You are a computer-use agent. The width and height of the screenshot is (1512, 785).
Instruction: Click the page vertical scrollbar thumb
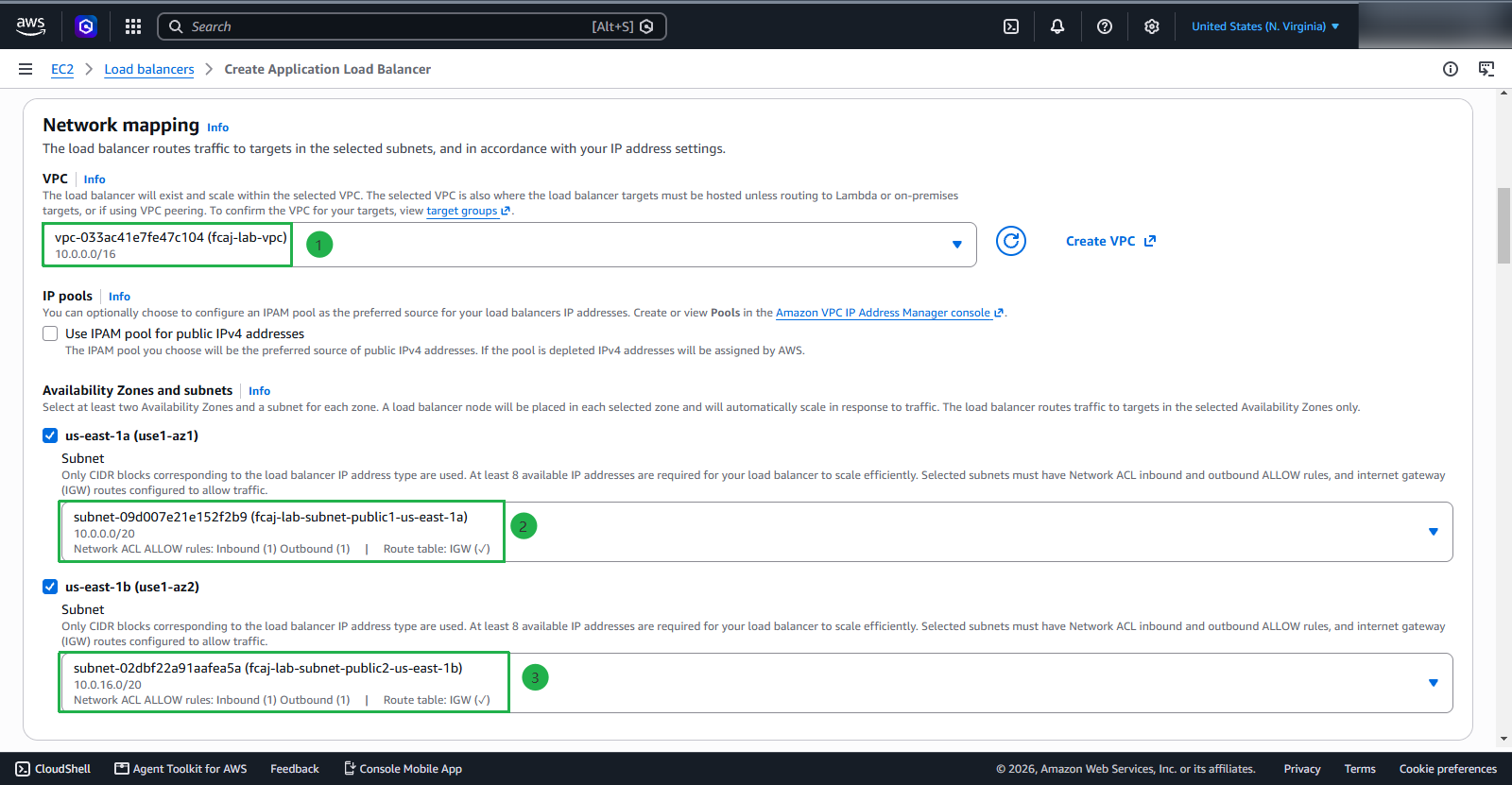coord(1504,226)
